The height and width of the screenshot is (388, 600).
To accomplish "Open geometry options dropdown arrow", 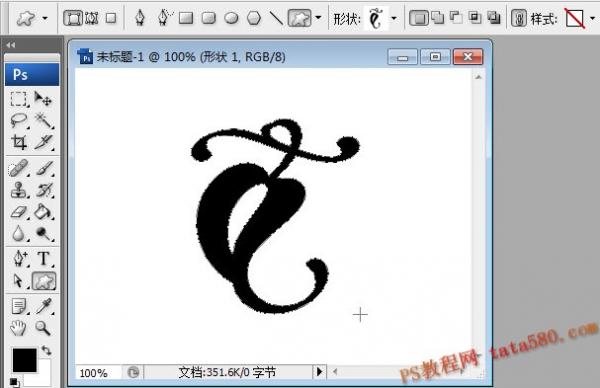I will click(x=318, y=18).
